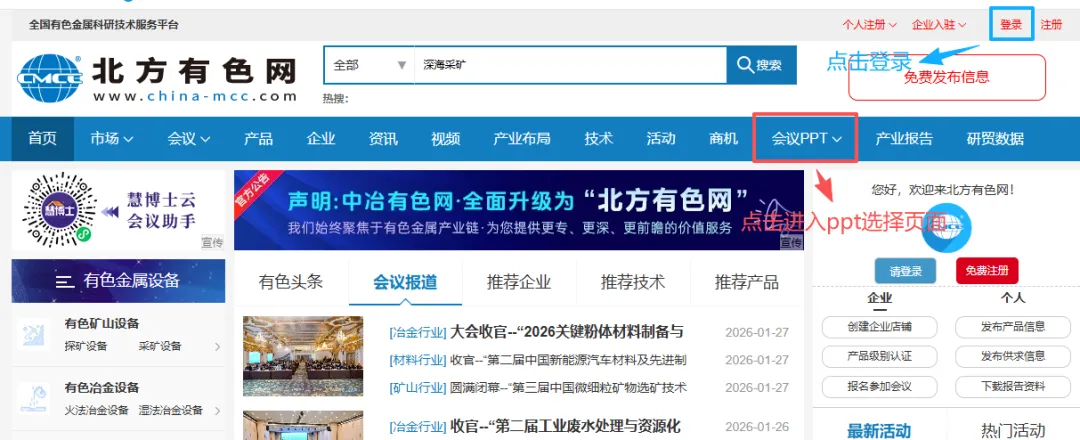Click the red 免费注册 button

(x=987, y=271)
